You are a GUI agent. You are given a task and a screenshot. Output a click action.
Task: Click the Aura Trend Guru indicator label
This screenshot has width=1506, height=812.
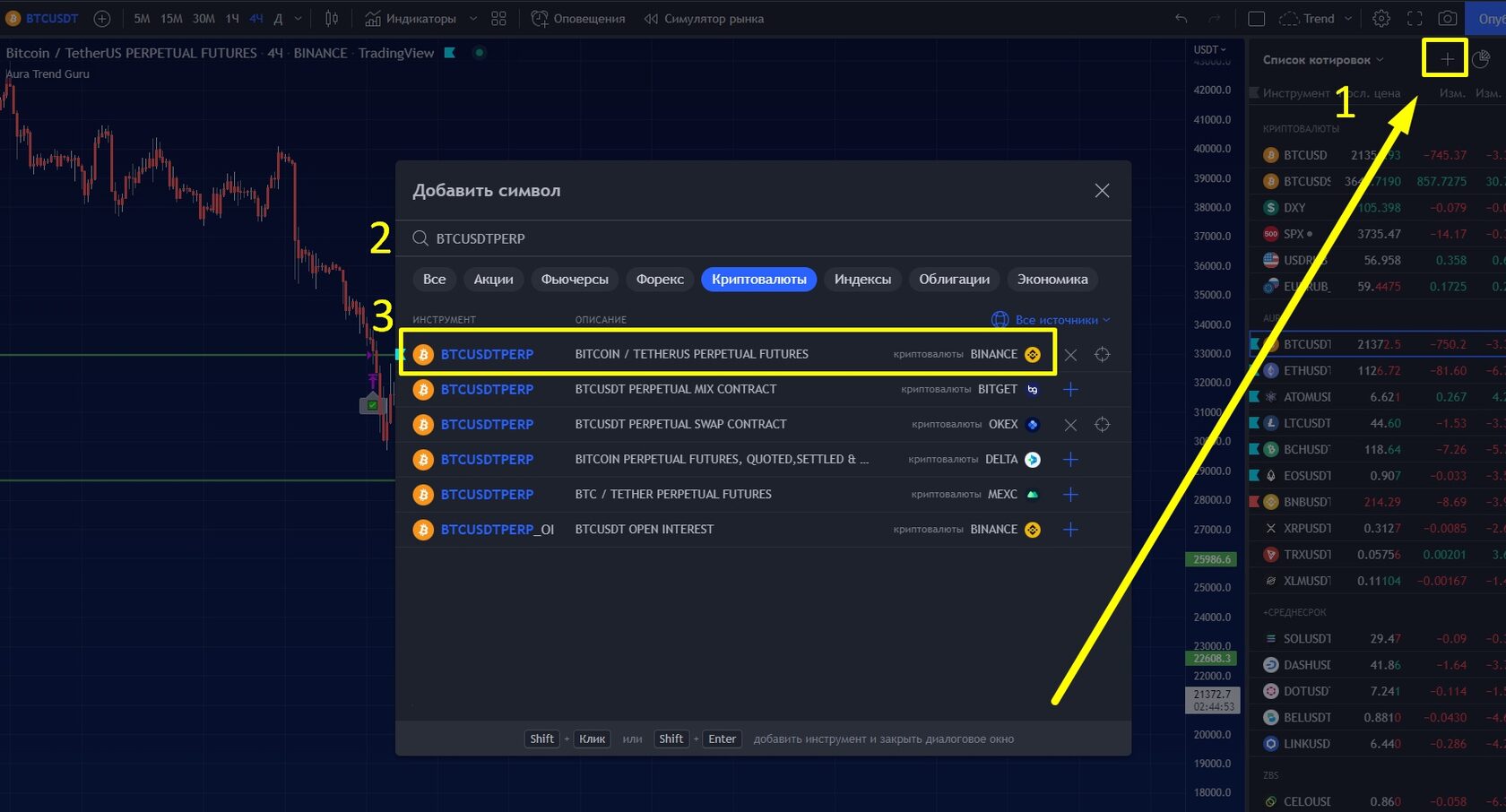(x=48, y=74)
